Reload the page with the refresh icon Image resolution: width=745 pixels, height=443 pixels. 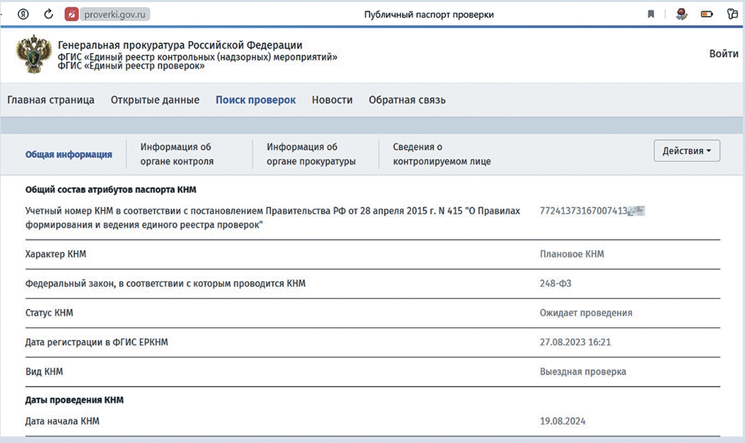tap(48, 15)
